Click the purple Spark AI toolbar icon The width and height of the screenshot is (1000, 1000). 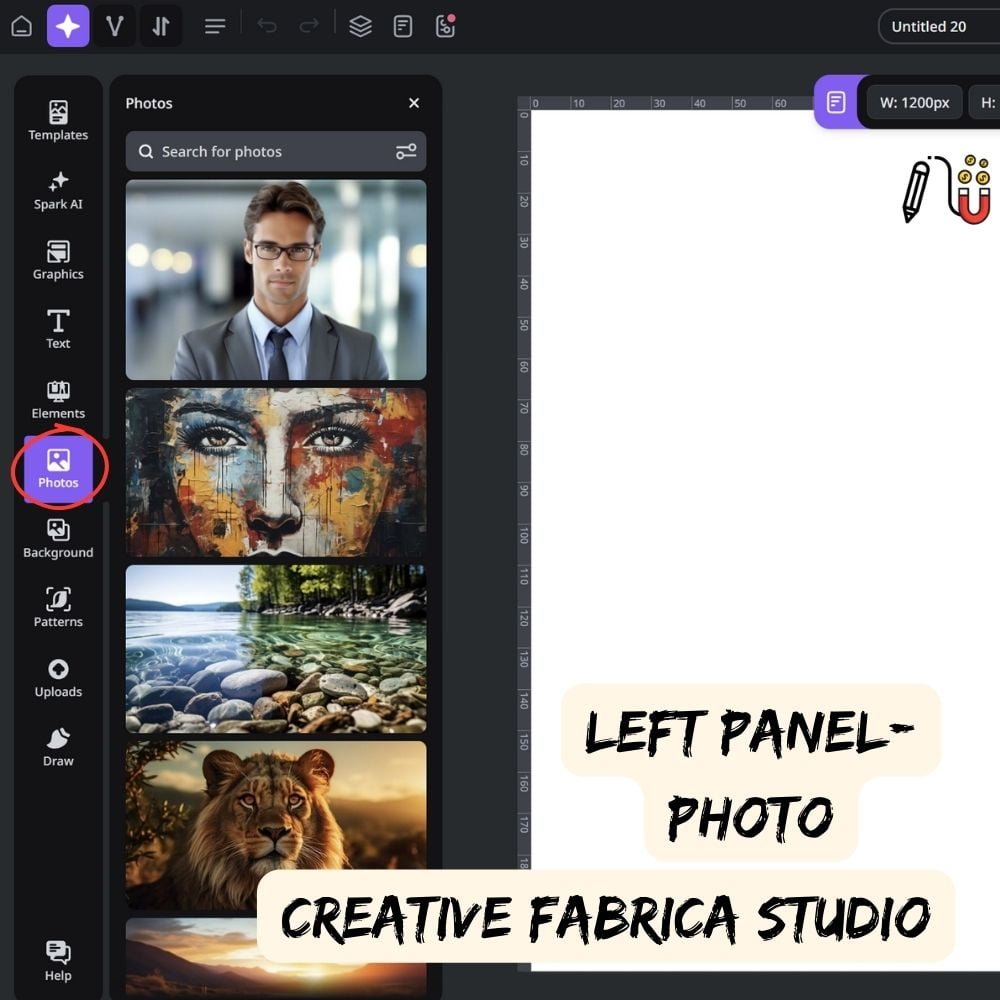click(x=68, y=25)
